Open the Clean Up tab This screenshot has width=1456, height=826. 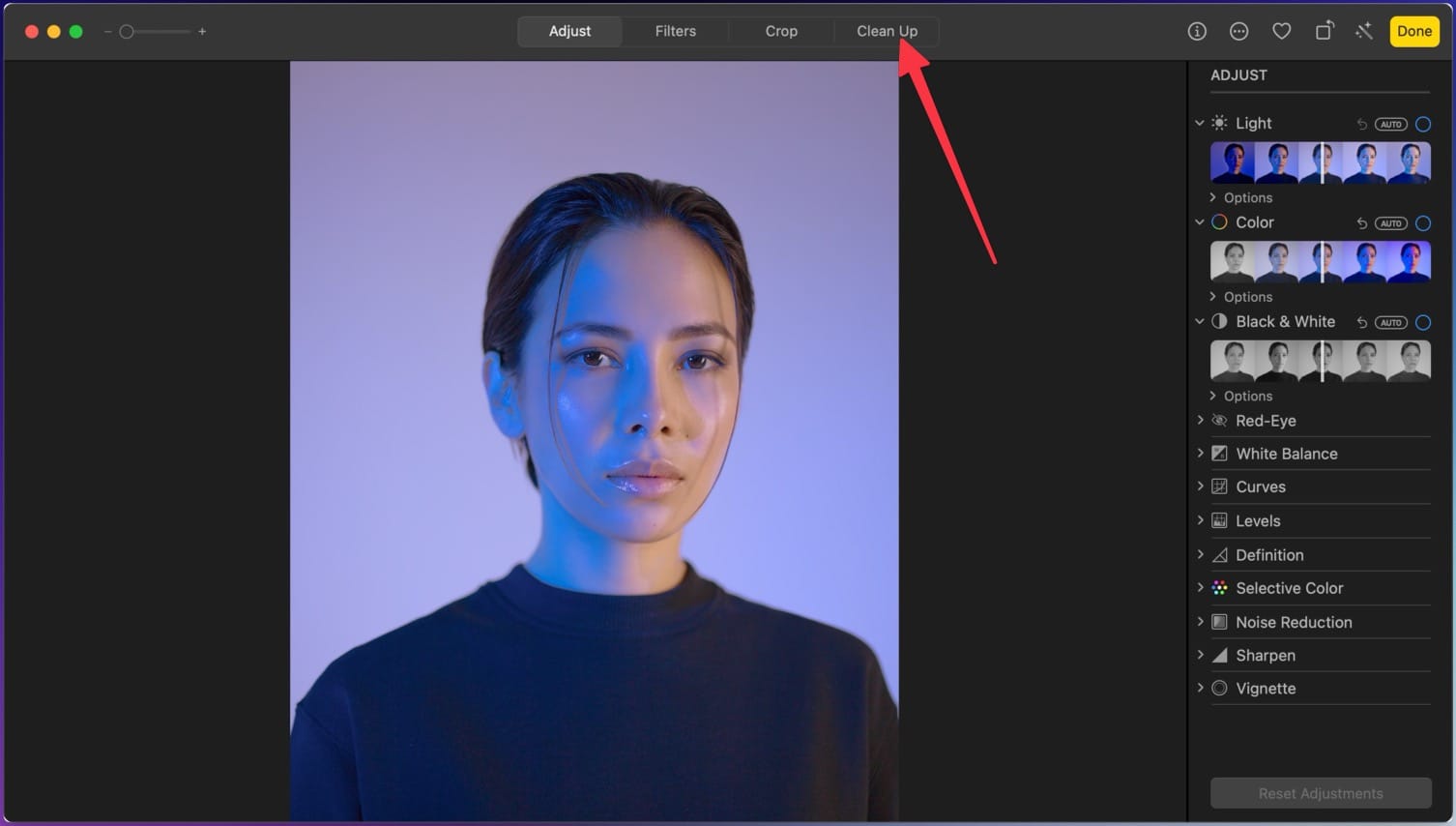click(886, 31)
